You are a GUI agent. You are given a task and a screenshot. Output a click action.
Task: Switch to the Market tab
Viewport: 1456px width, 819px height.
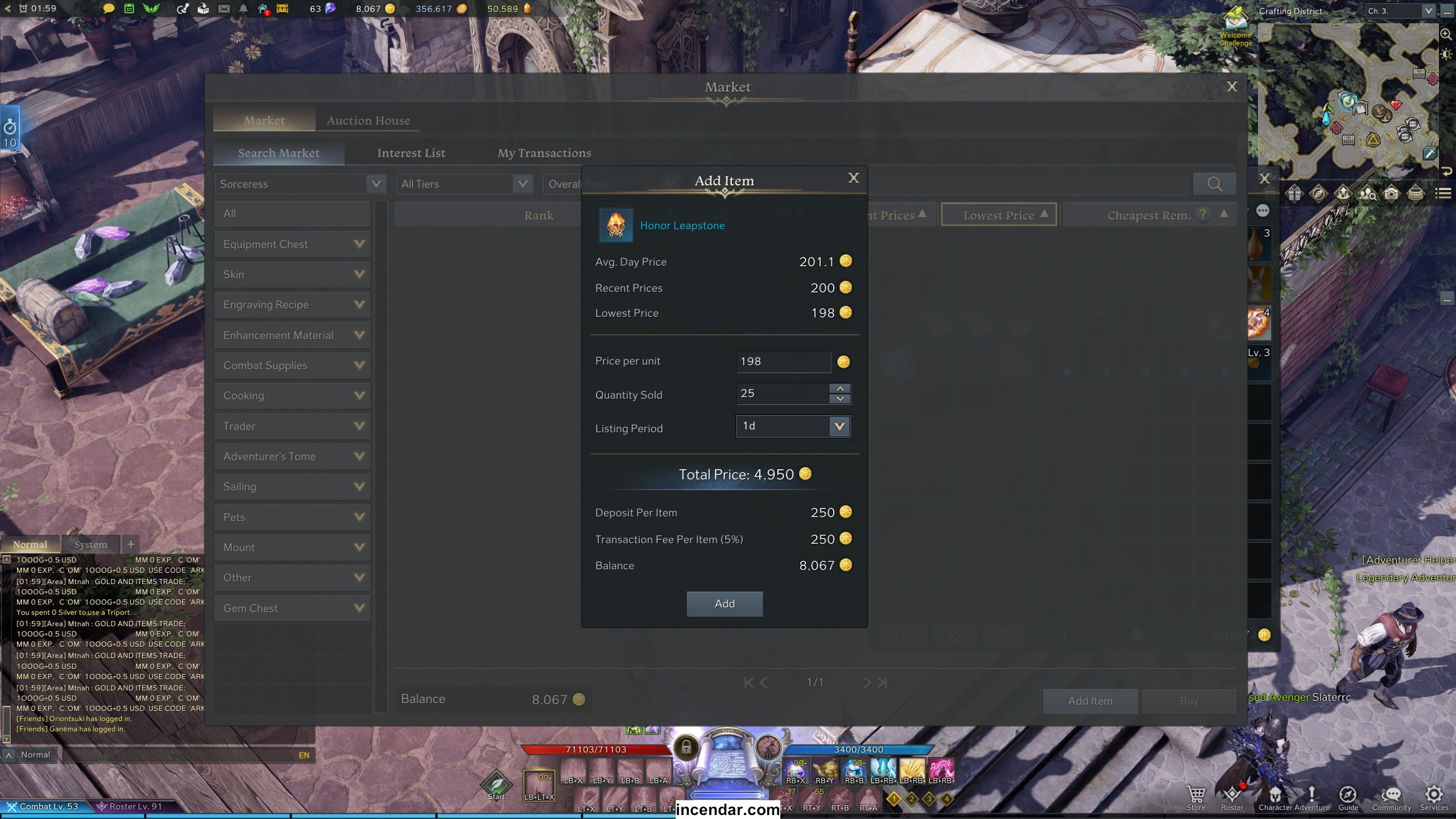264,121
